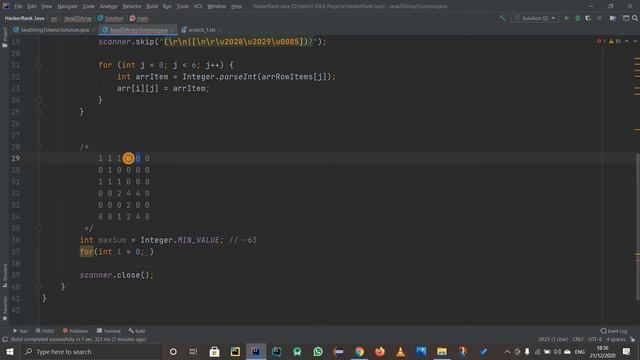This screenshot has height=360, width=640.
Task: Open the Solution (2) run configuration dropdown
Action: 535,18
